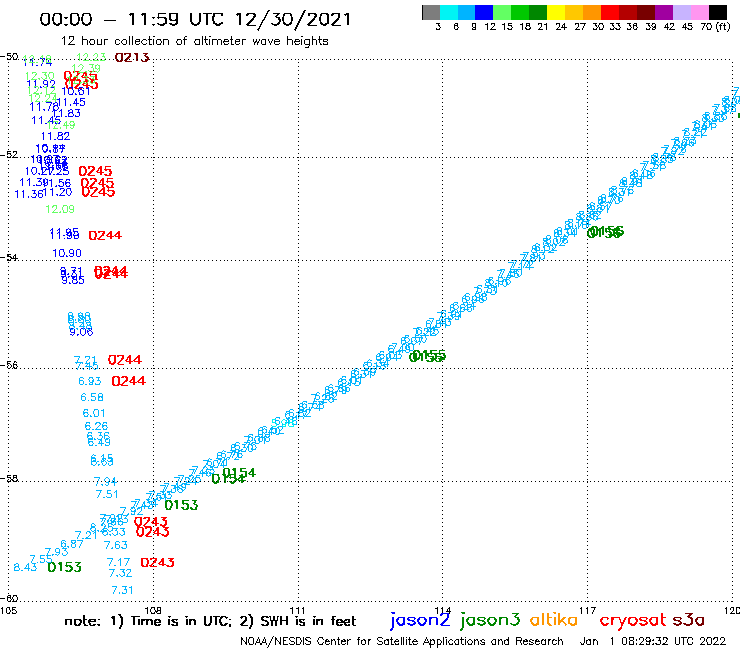
Task: Click the wave height value '6.26'
Action: 96,426
